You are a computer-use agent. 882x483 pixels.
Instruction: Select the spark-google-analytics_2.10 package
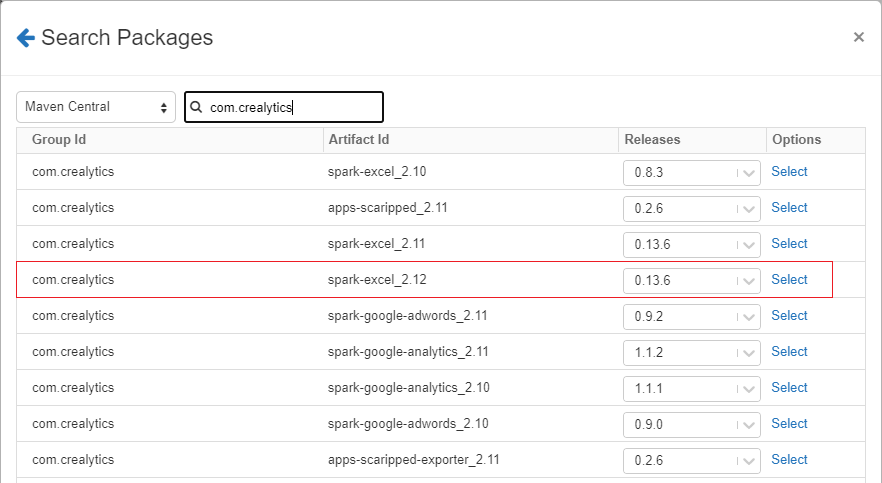789,387
